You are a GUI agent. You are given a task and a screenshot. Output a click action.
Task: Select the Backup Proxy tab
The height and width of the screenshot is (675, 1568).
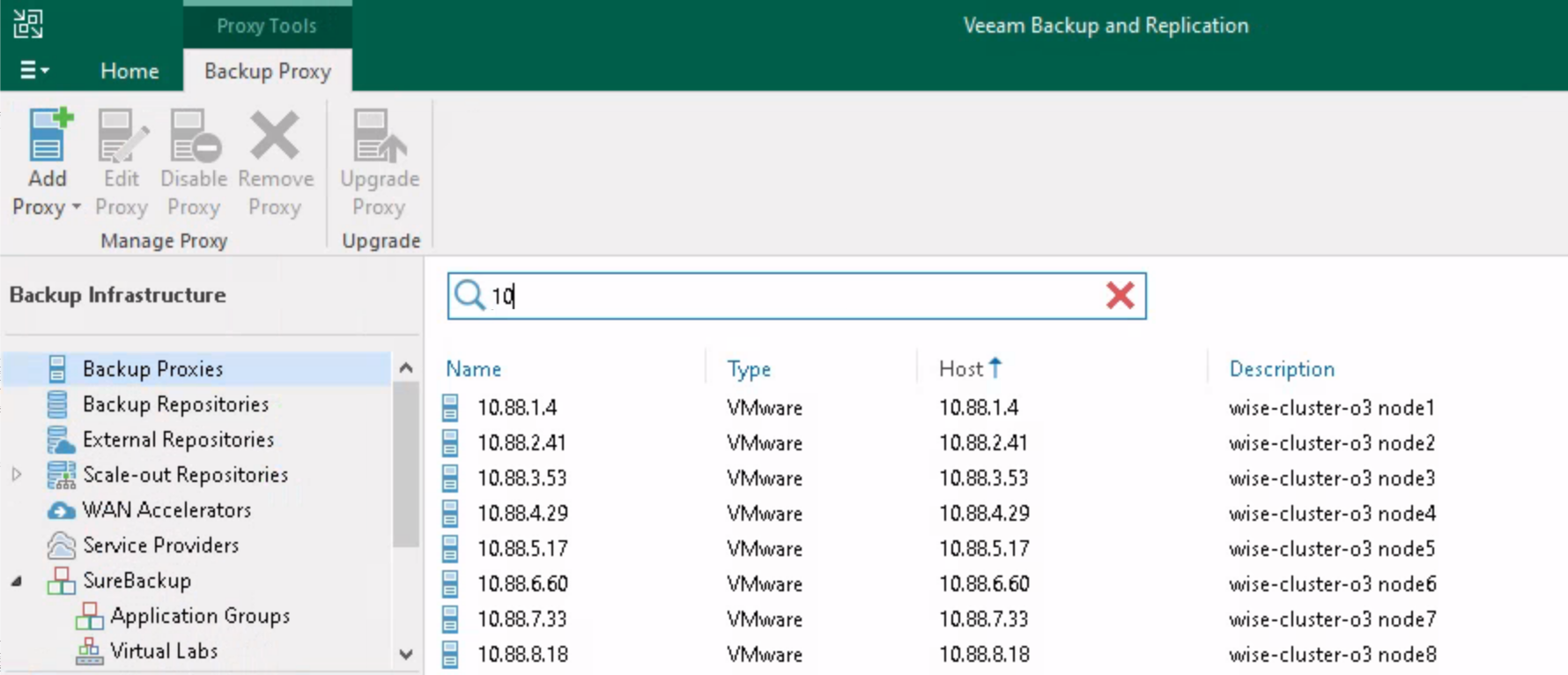coord(268,70)
